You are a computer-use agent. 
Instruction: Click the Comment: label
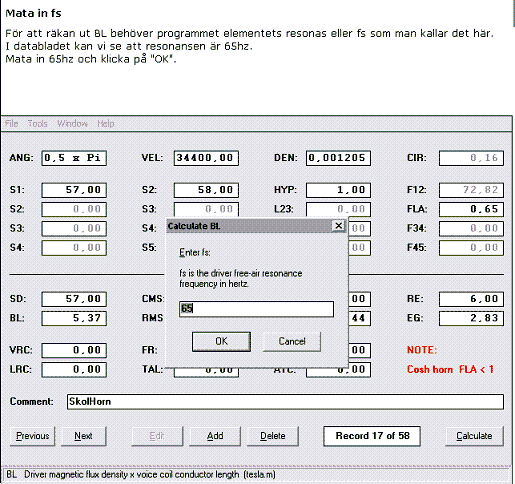coord(31,402)
